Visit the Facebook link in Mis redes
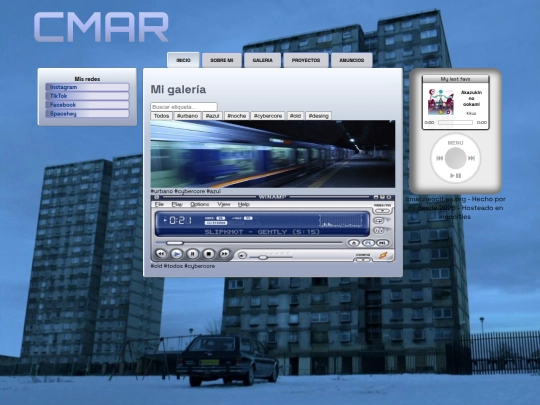Viewport: 540px width, 405px height. pos(87,105)
